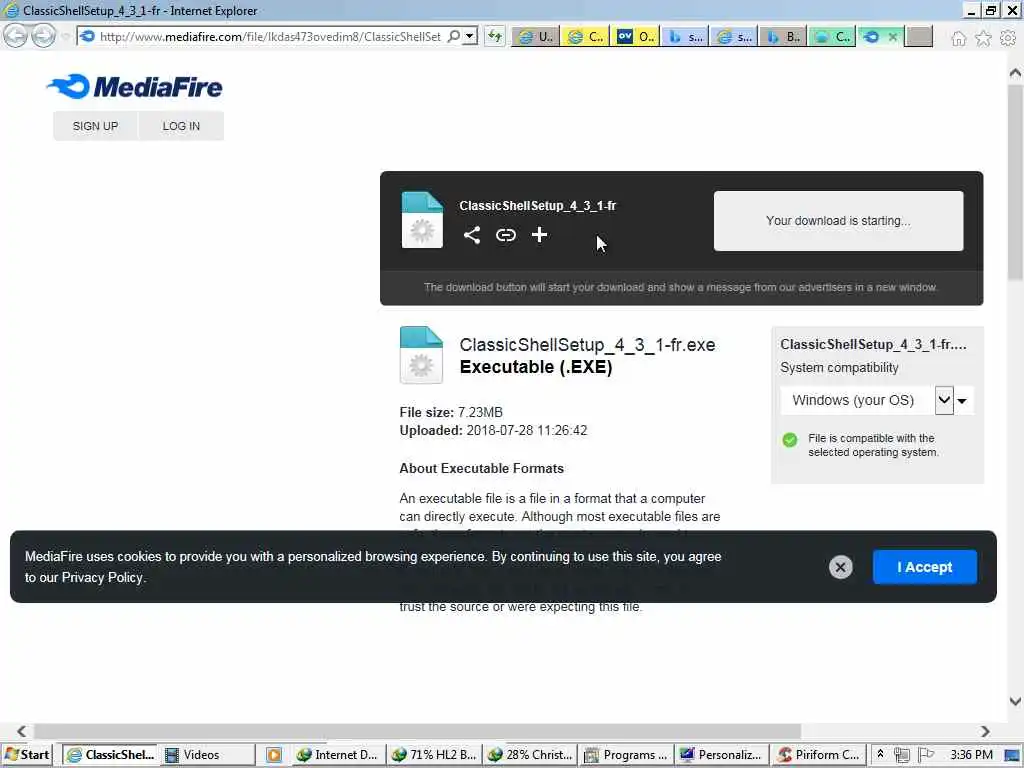The image size is (1024, 768).
Task: Open a new blank tab
Action: pyautogui.click(x=919, y=37)
